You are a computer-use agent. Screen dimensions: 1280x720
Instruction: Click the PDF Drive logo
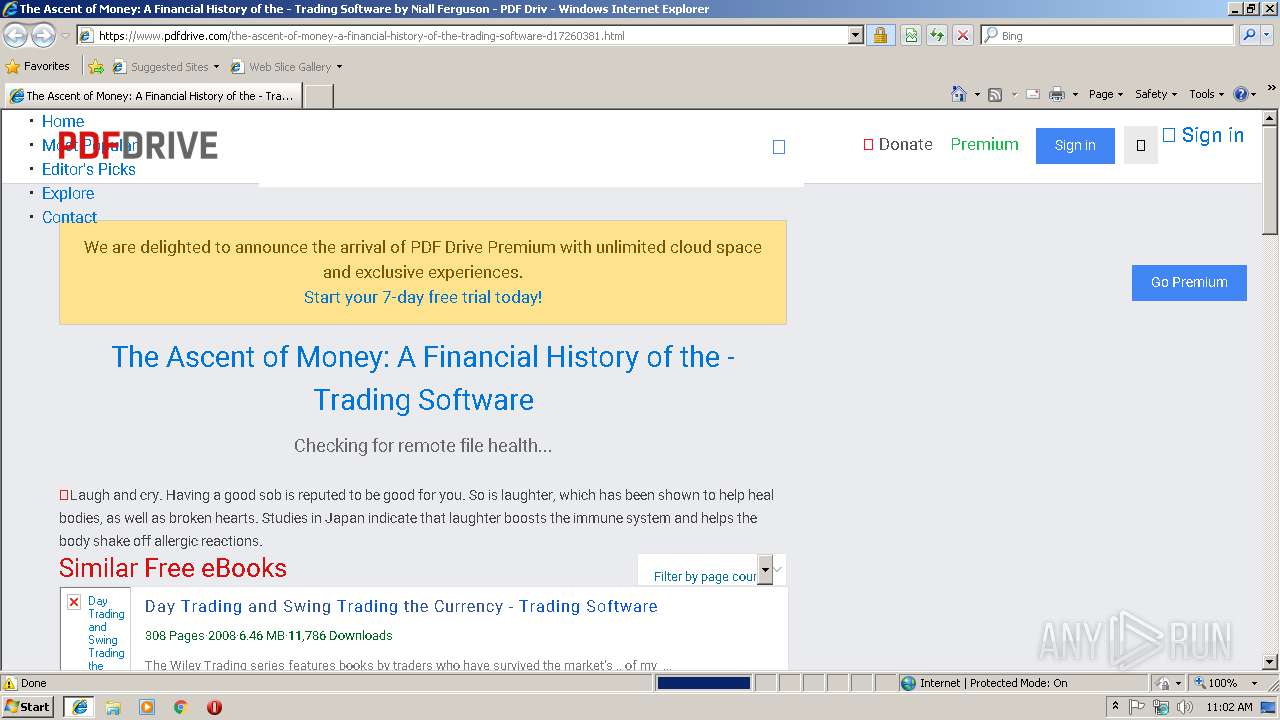tap(137, 145)
